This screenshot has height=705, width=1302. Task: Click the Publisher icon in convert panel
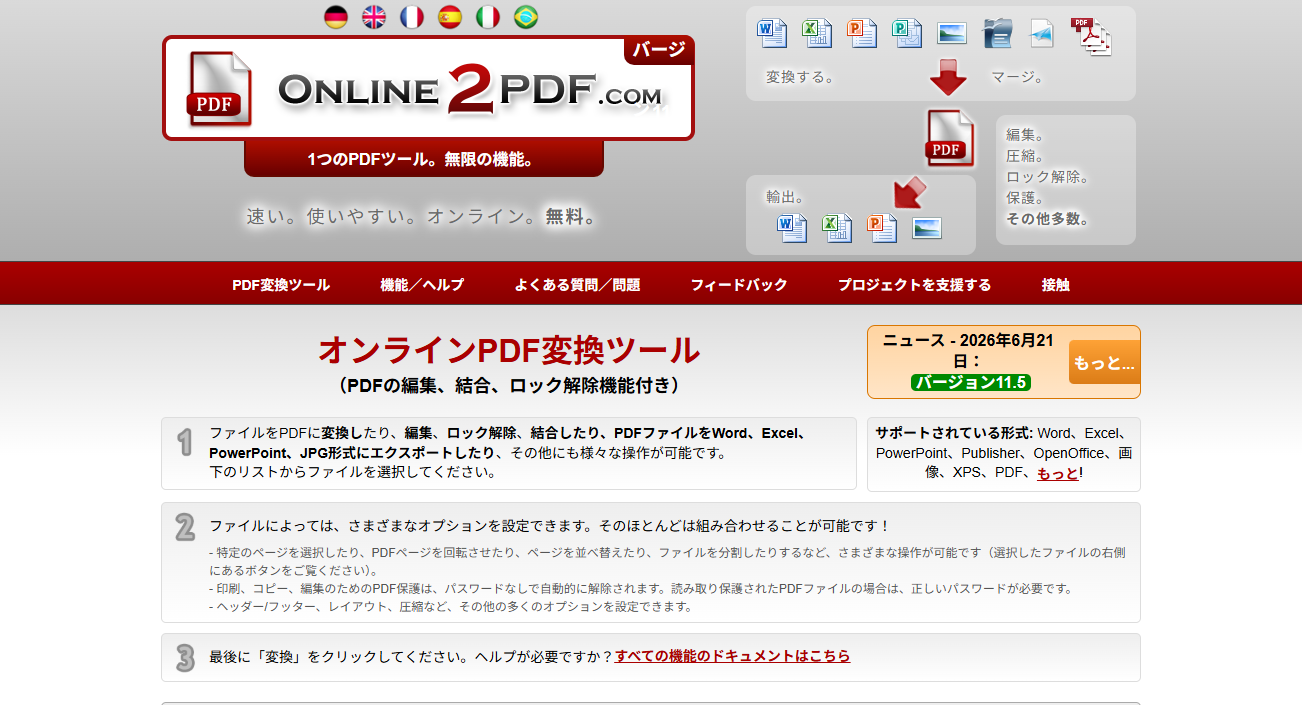pos(906,33)
